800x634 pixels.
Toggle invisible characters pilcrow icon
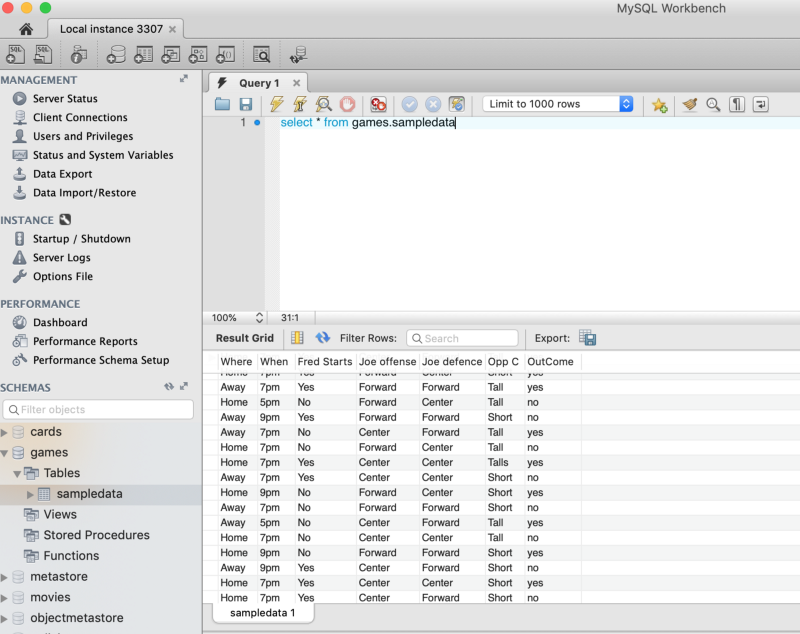click(x=737, y=104)
